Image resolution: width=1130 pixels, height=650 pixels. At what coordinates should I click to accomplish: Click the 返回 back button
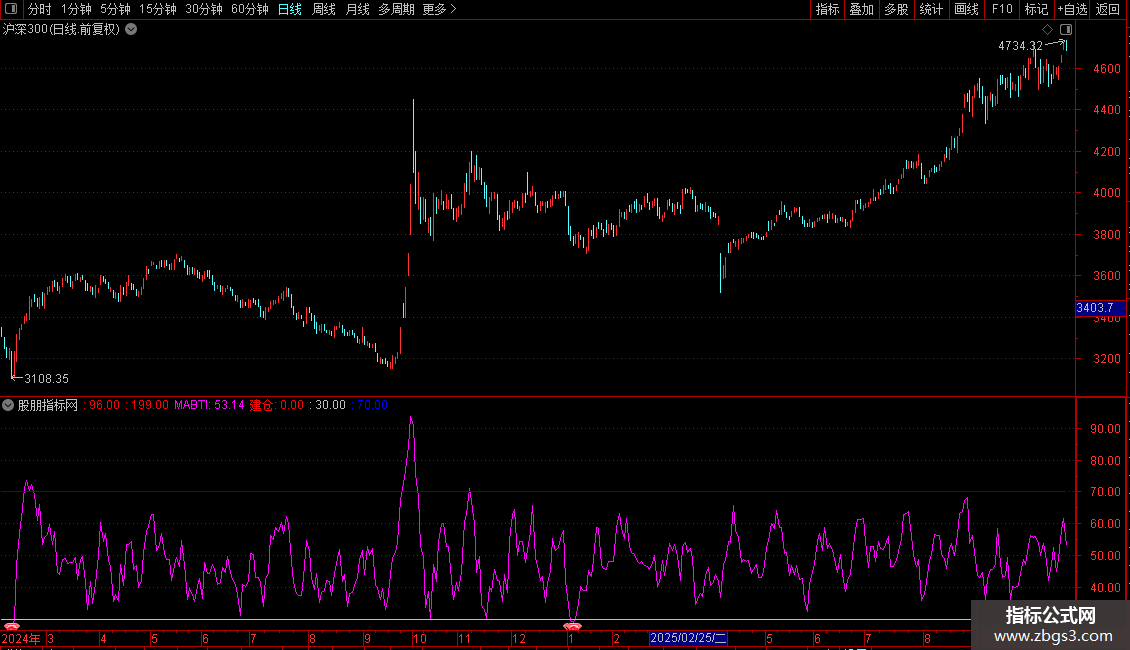click(x=1108, y=9)
